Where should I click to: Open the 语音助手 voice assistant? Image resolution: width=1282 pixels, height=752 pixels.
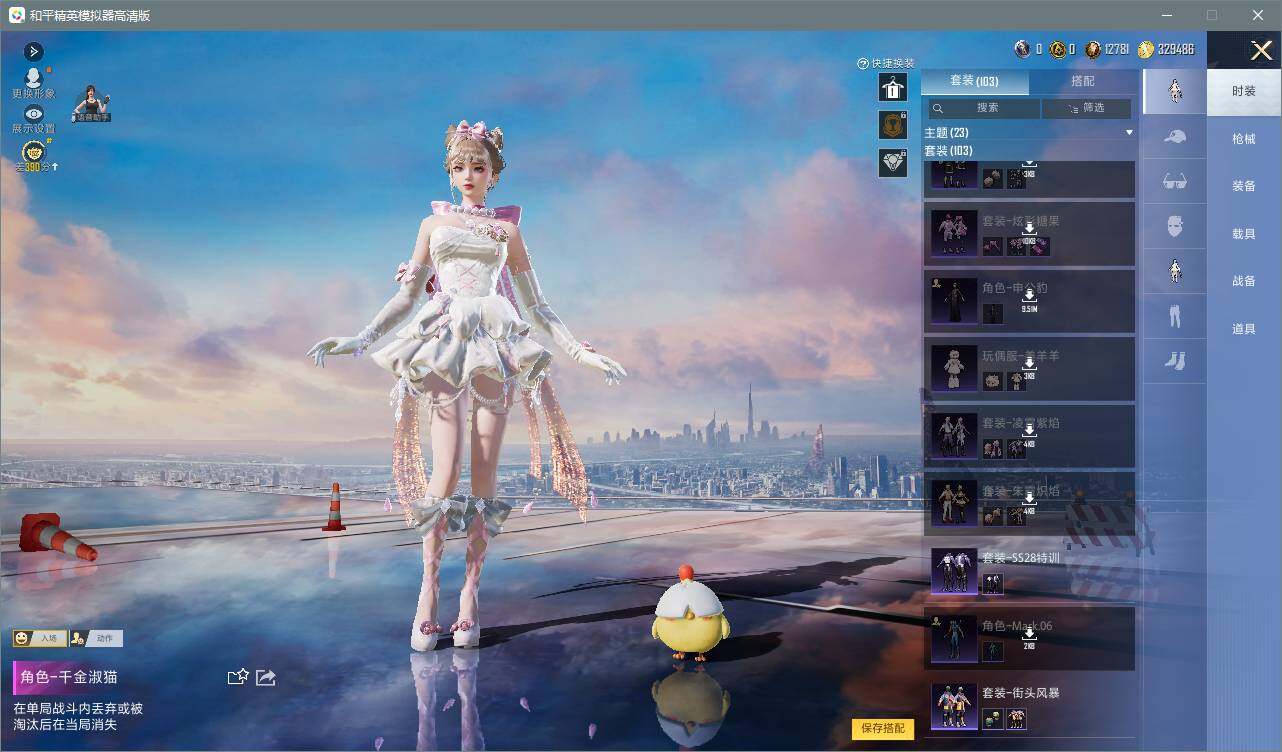pos(91,104)
